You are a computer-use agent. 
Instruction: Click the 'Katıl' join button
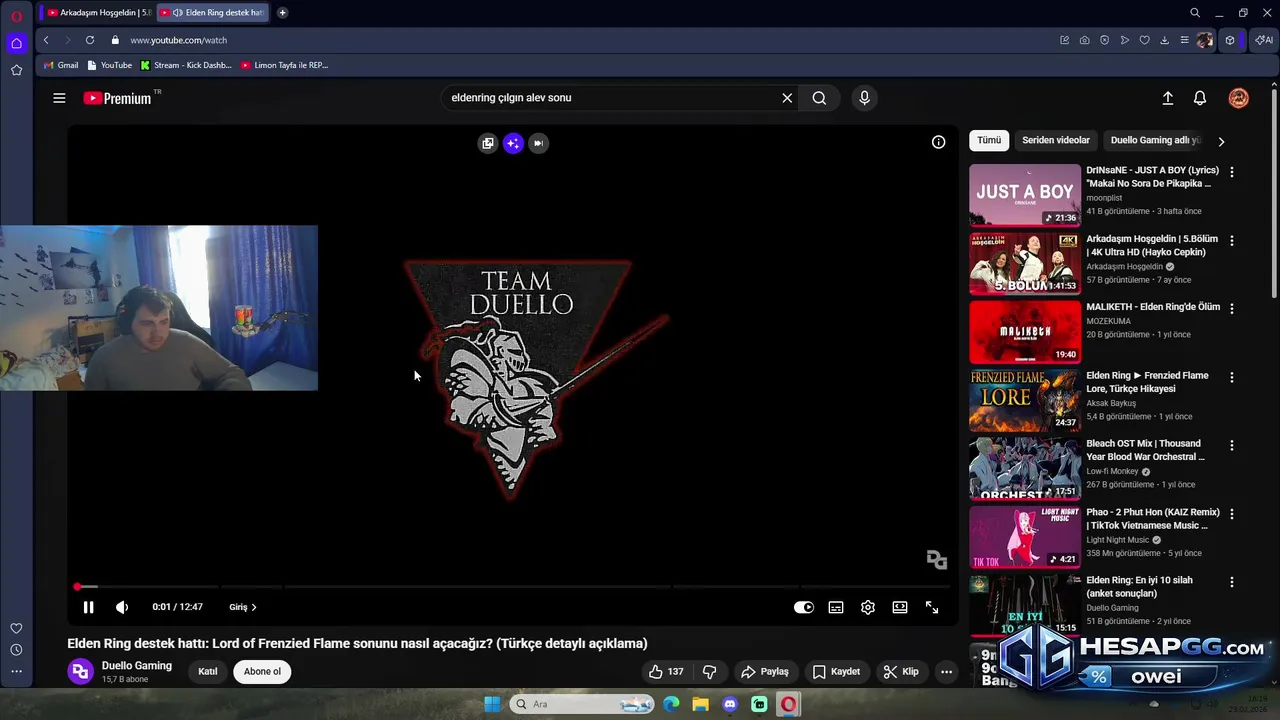point(208,672)
